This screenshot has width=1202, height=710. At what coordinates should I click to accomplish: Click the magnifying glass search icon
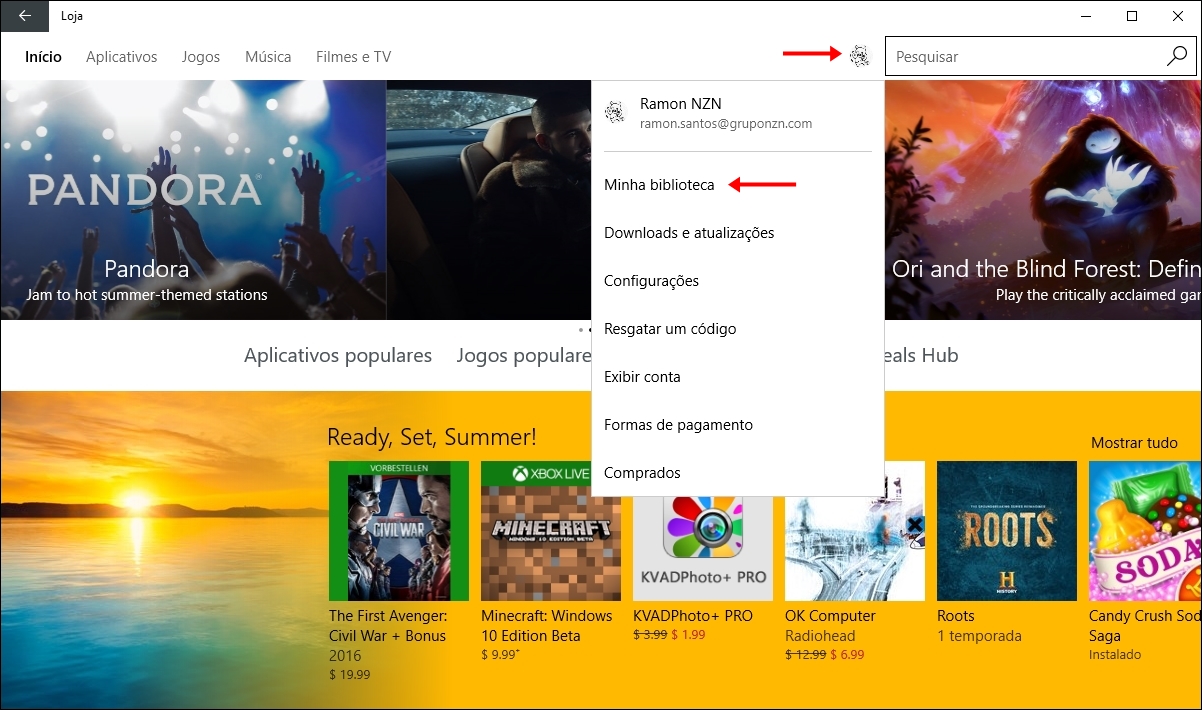click(x=1177, y=56)
